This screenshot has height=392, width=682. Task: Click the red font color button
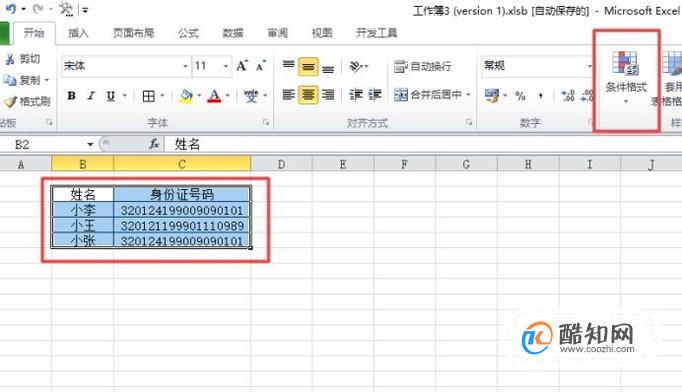point(214,96)
